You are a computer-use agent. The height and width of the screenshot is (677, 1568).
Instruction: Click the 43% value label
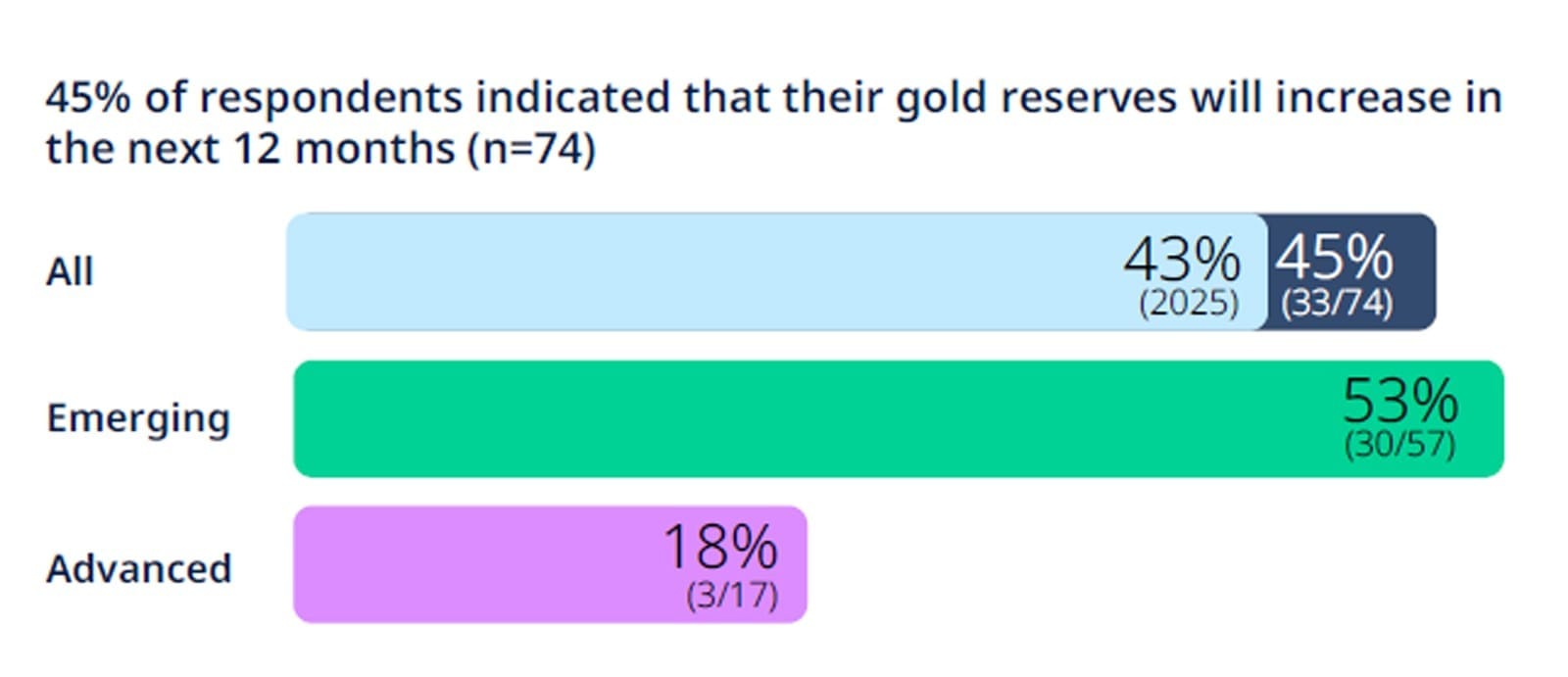pos(1182,259)
